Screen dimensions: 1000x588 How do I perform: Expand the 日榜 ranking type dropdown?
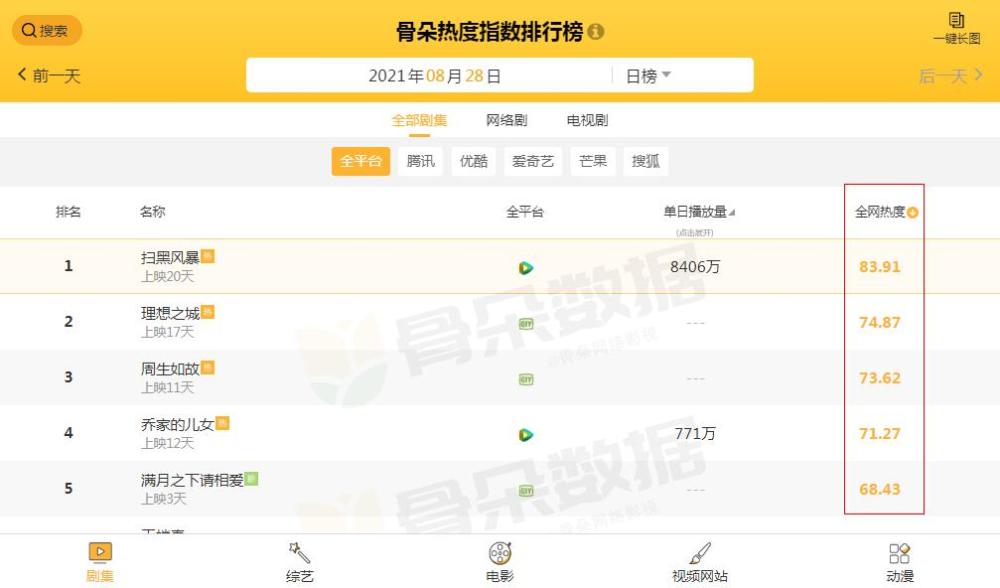tap(648, 76)
